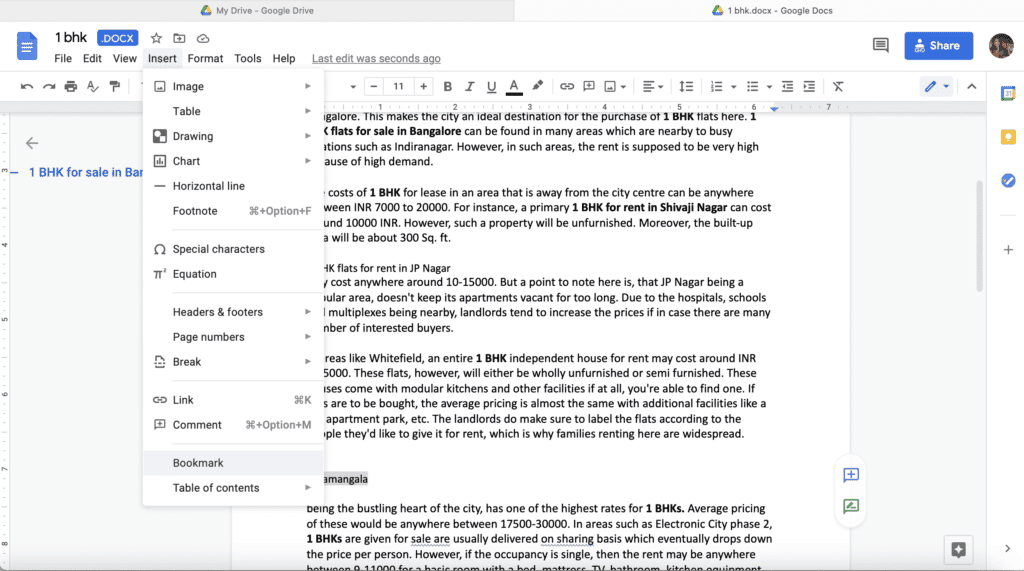Open the Edit menu

pos(92,59)
